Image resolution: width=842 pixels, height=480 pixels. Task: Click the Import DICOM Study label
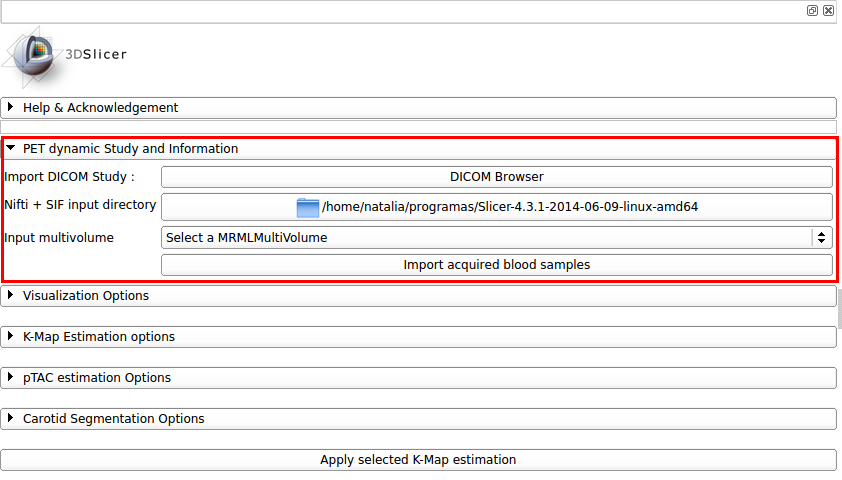[x=69, y=177]
